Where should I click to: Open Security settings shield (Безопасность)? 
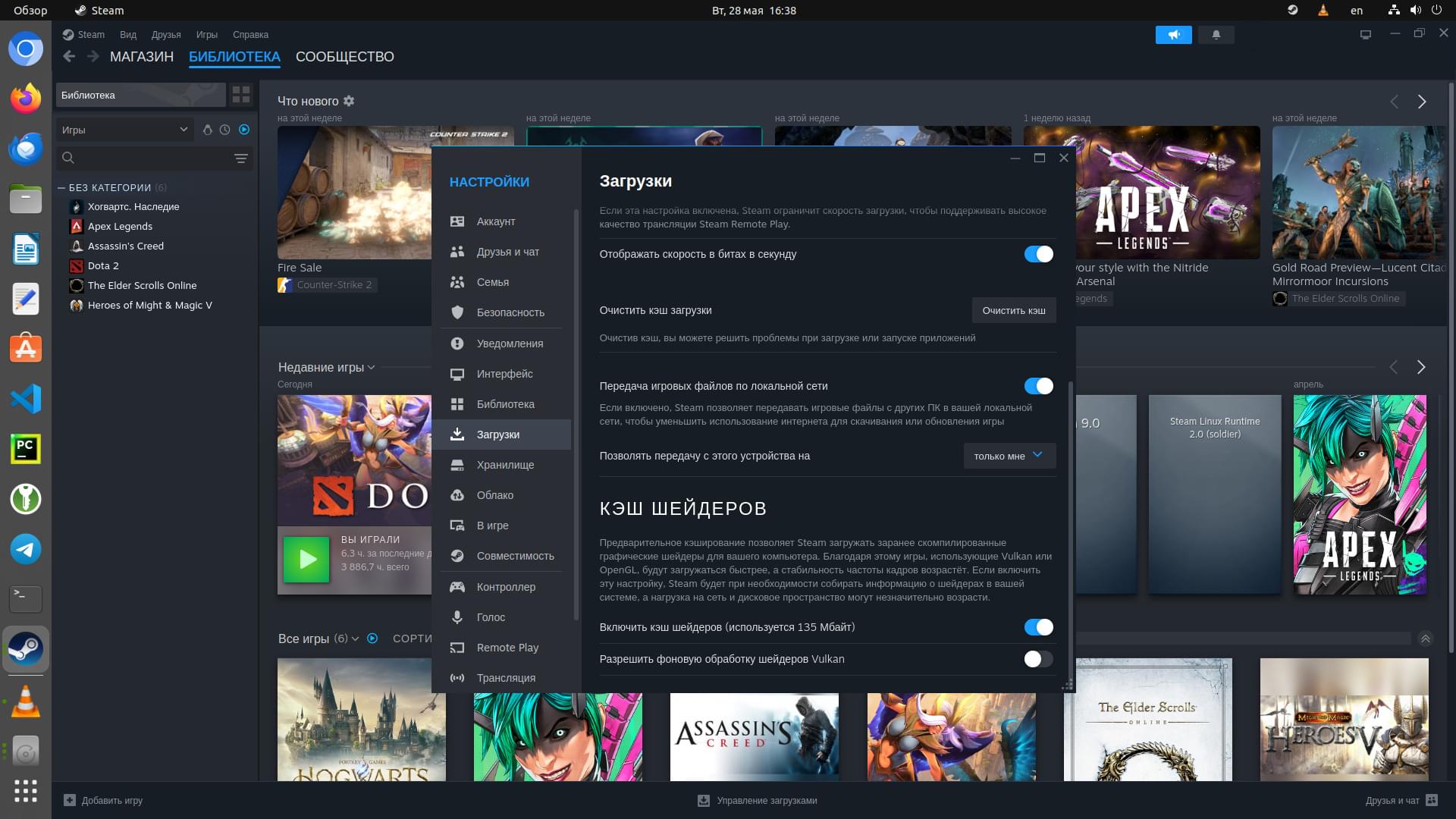[x=500, y=312]
